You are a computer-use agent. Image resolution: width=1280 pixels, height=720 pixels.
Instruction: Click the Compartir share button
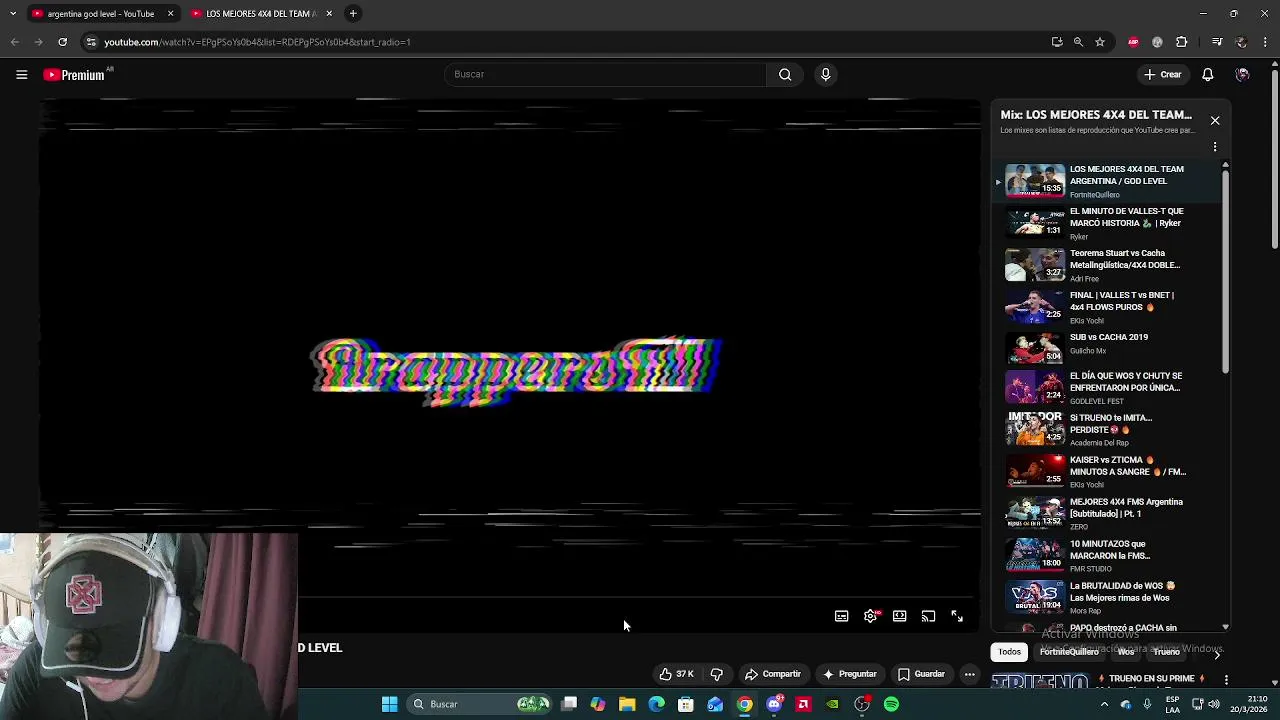point(773,674)
